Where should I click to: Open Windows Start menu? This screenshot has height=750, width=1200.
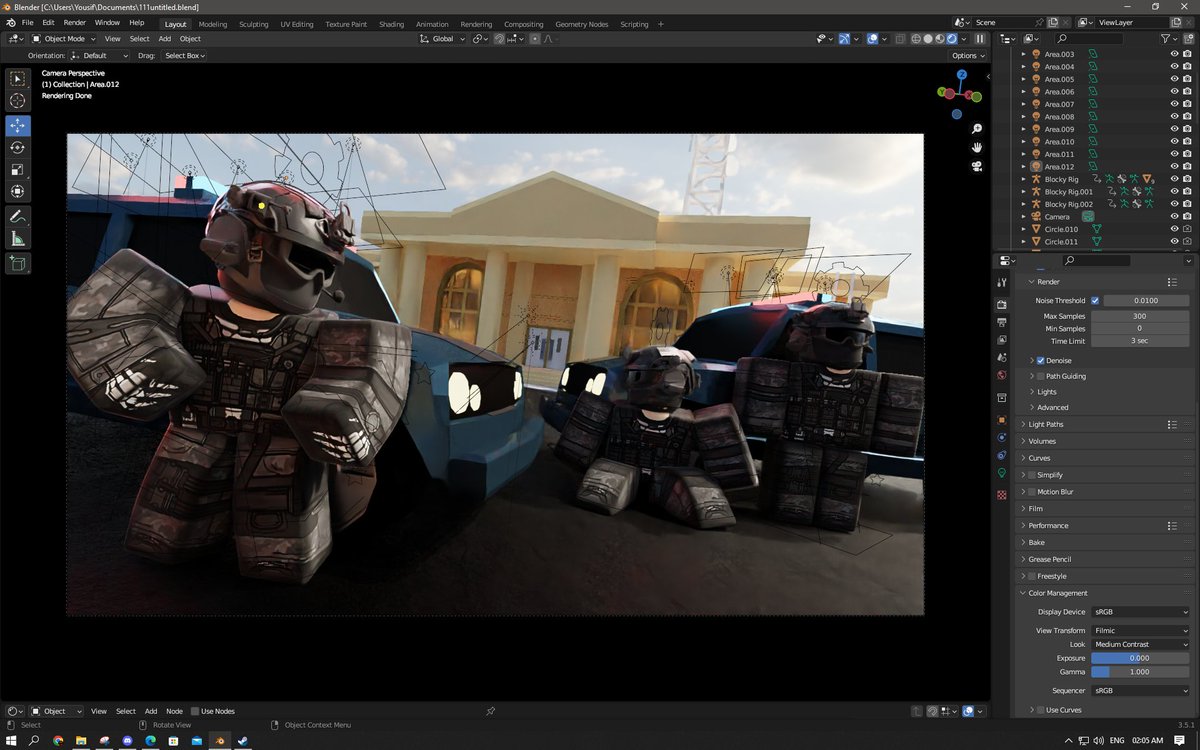(10, 741)
